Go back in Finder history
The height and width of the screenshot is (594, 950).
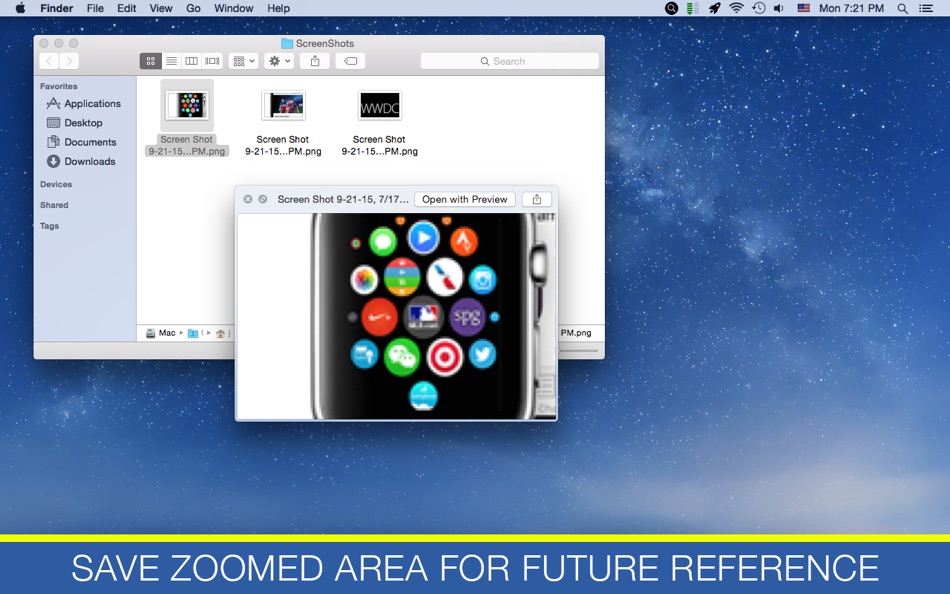49,61
